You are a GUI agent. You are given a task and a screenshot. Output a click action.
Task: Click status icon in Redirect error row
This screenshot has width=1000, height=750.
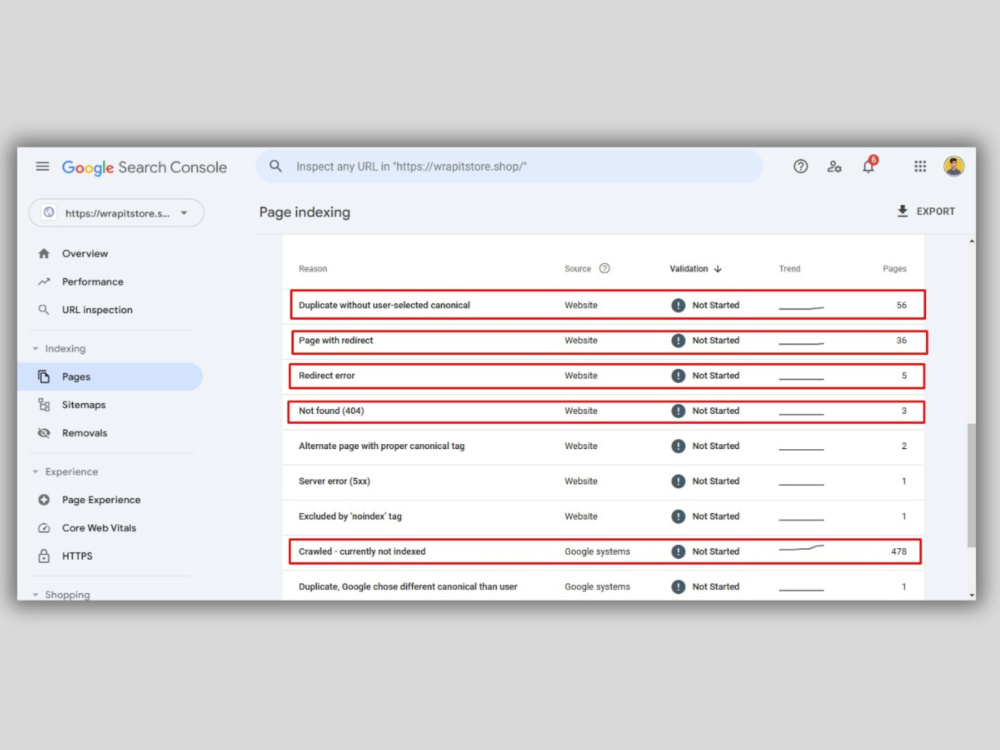coord(678,376)
